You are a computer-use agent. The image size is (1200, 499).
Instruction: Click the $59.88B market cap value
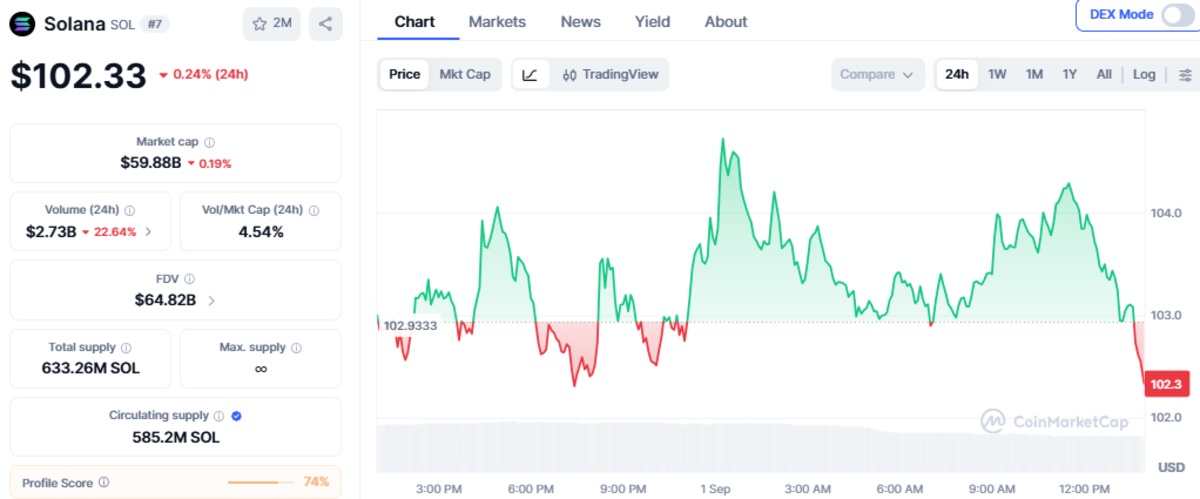(150, 163)
